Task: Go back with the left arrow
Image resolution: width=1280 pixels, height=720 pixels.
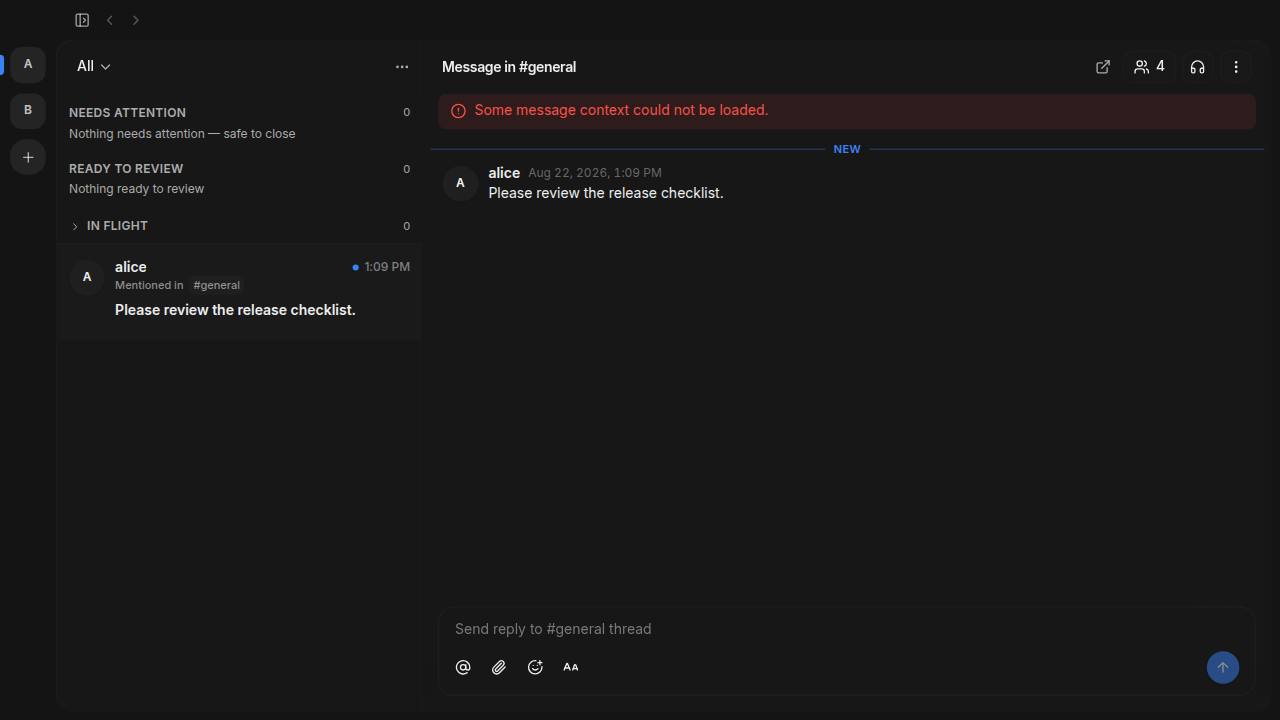Action: (x=110, y=20)
